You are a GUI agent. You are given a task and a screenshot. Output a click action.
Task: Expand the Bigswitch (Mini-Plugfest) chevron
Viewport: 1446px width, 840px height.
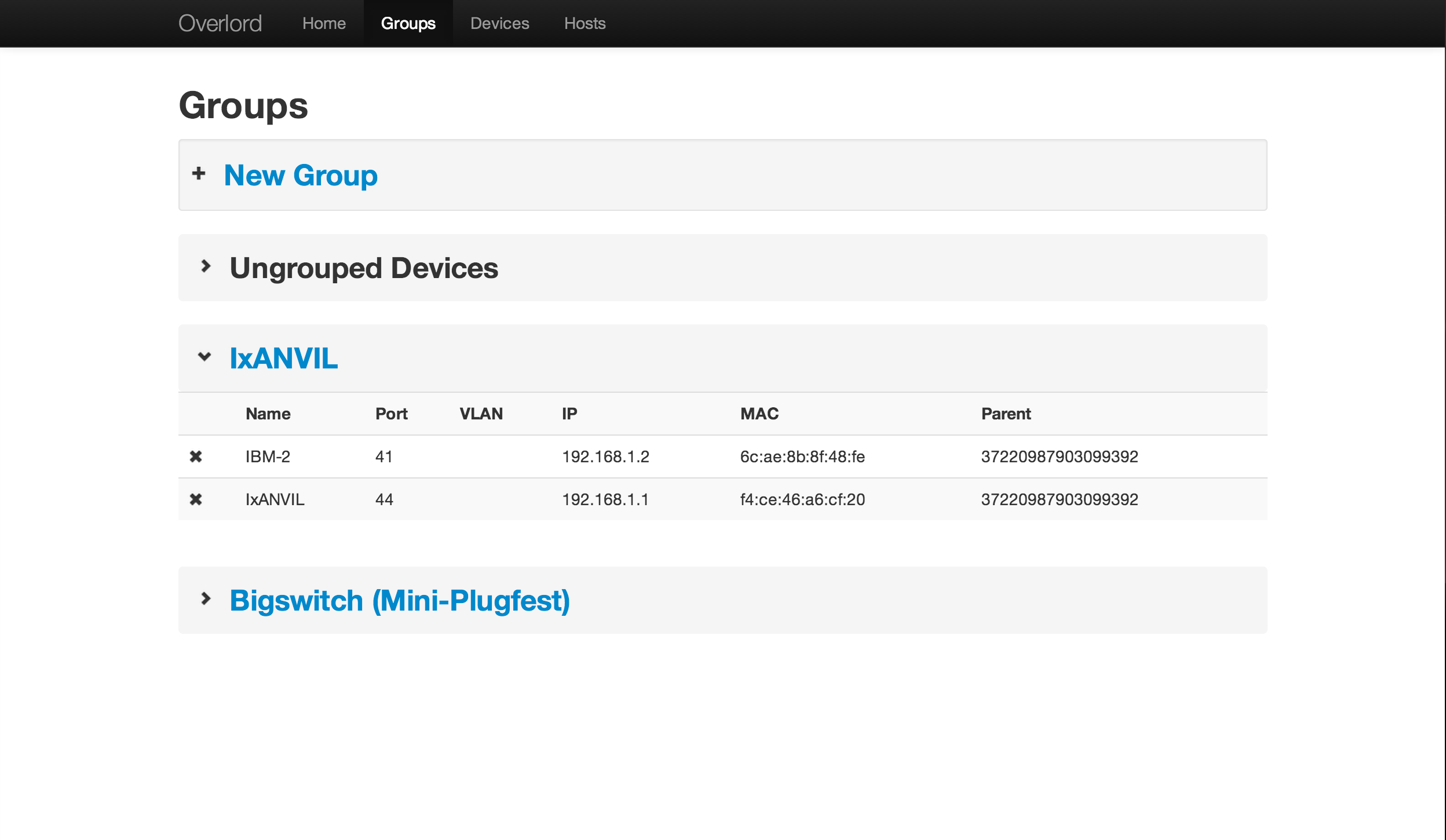click(206, 598)
